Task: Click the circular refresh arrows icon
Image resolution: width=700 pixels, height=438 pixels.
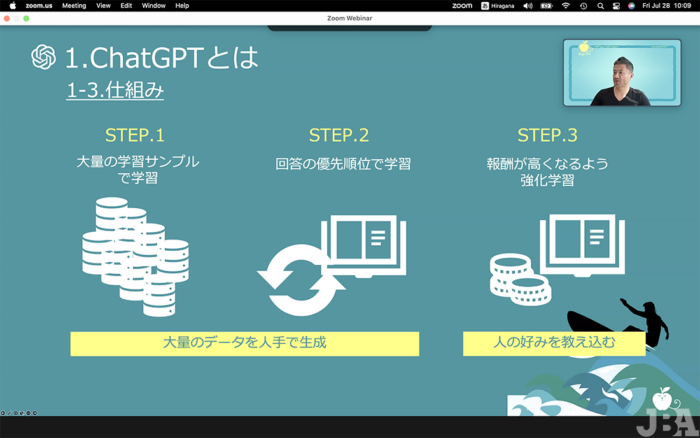Action: (301, 280)
